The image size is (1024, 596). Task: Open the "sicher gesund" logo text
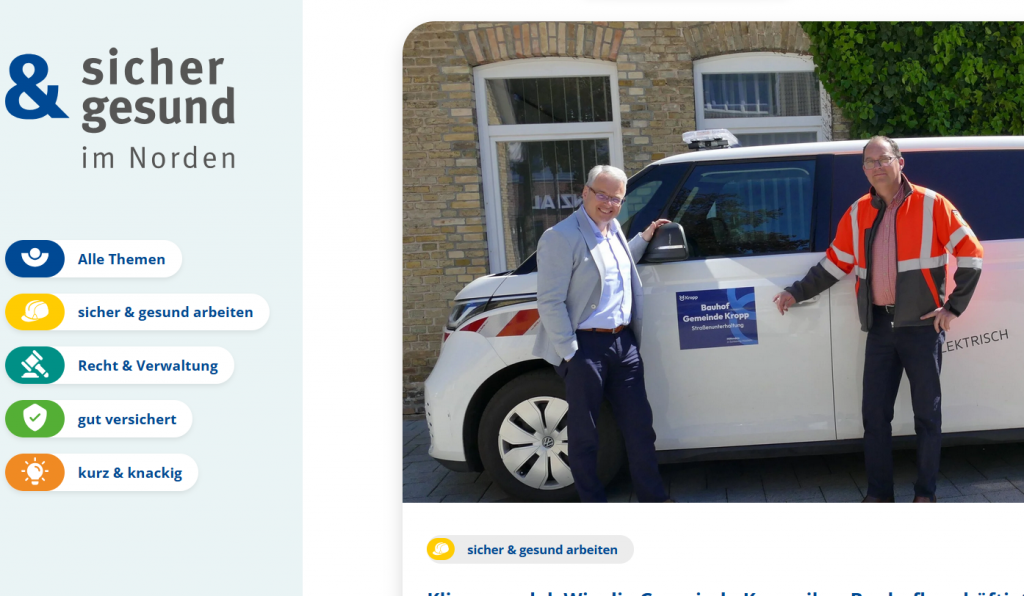tap(158, 90)
